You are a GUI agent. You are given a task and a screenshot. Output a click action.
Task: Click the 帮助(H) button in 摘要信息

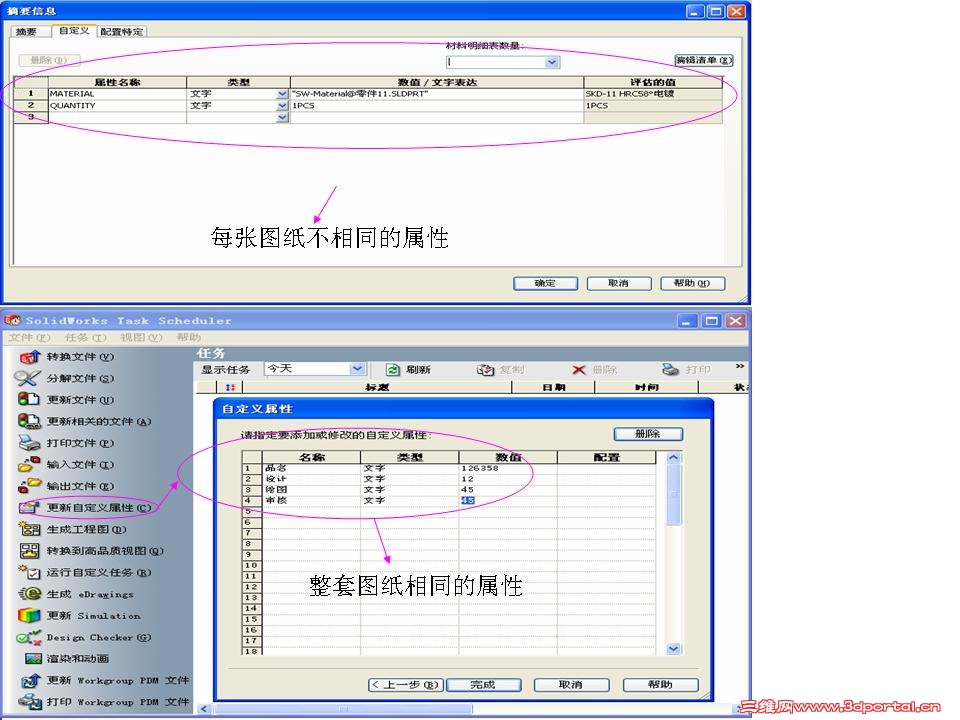[692, 283]
